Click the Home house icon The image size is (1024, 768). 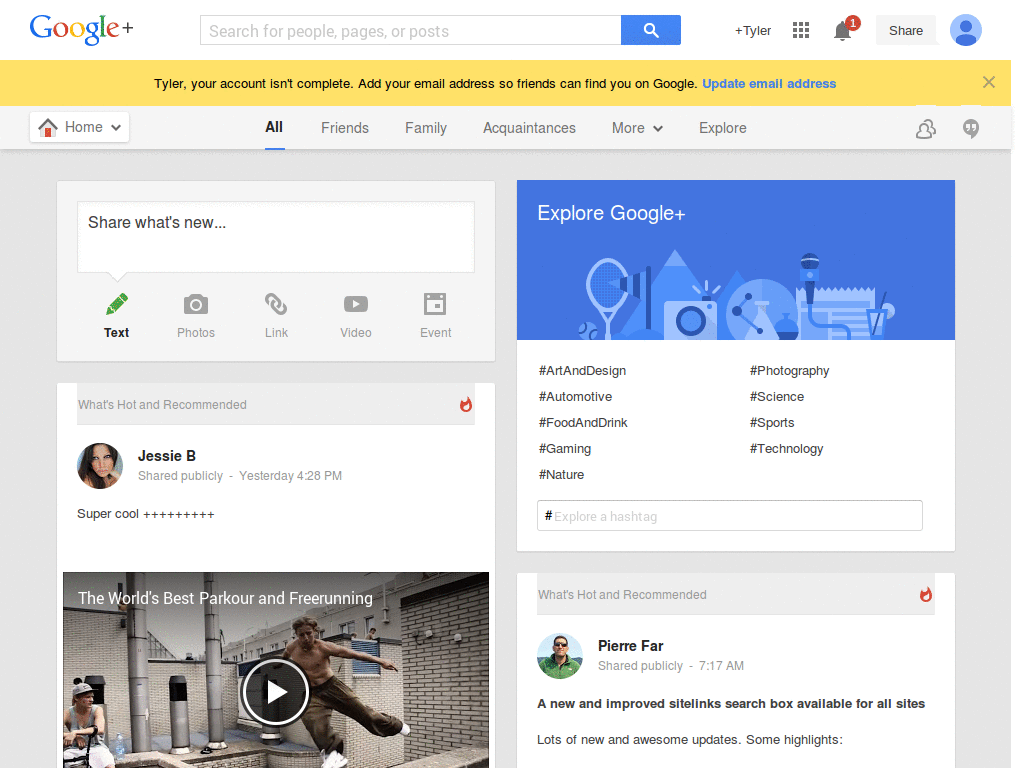48,127
